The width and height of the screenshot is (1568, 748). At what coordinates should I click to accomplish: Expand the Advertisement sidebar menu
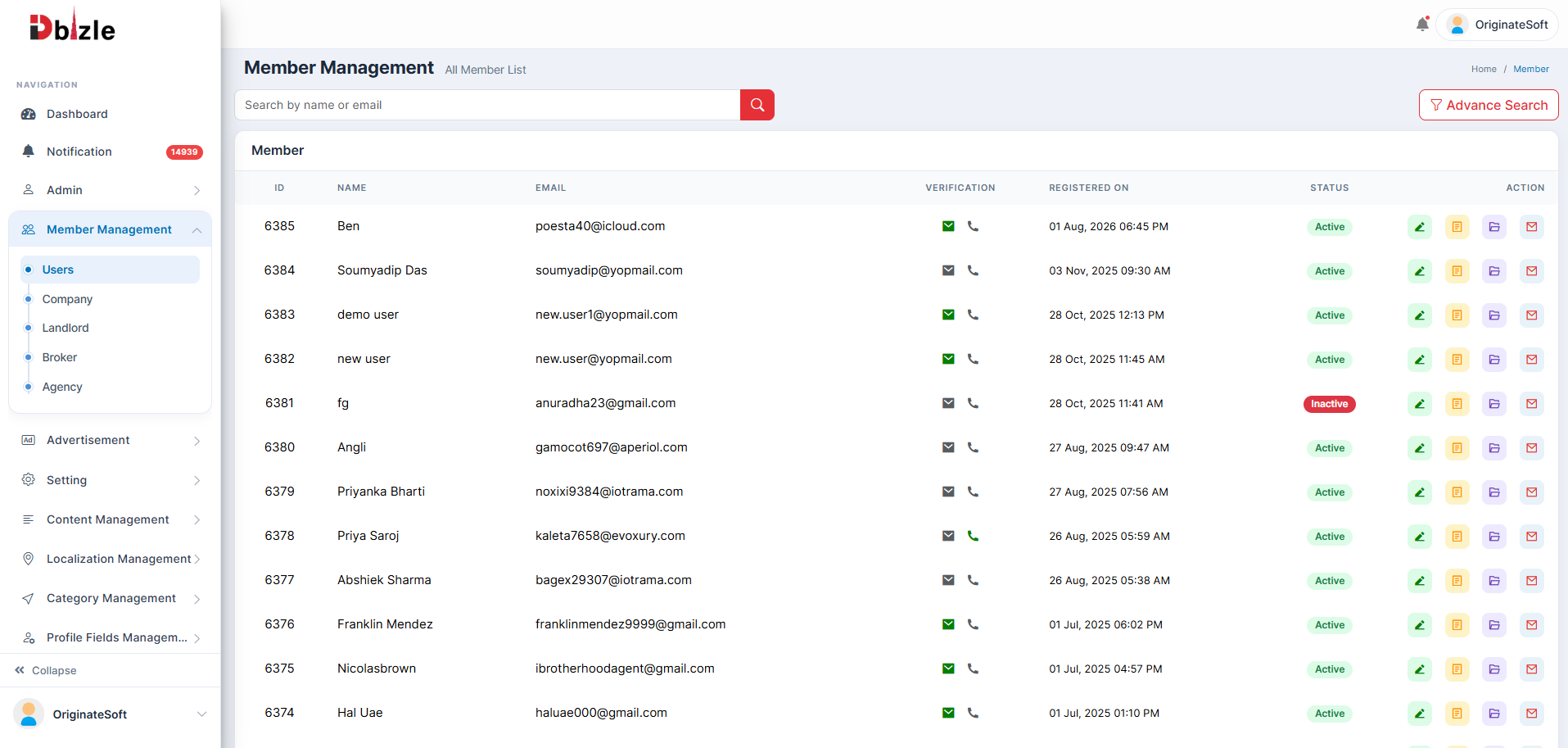pyautogui.click(x=111, y=440)
